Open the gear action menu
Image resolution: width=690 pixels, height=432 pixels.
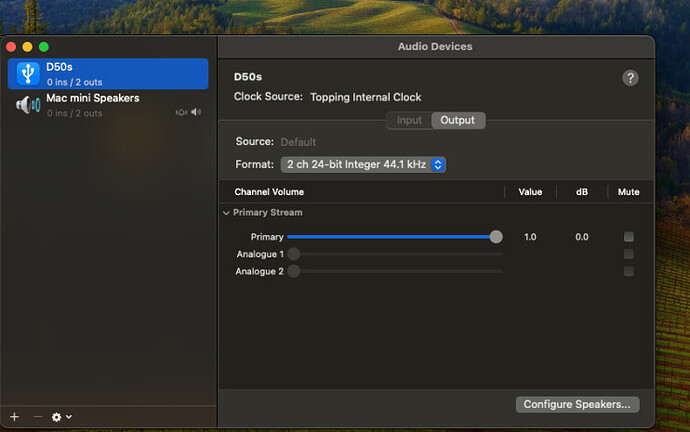(57, 417)
